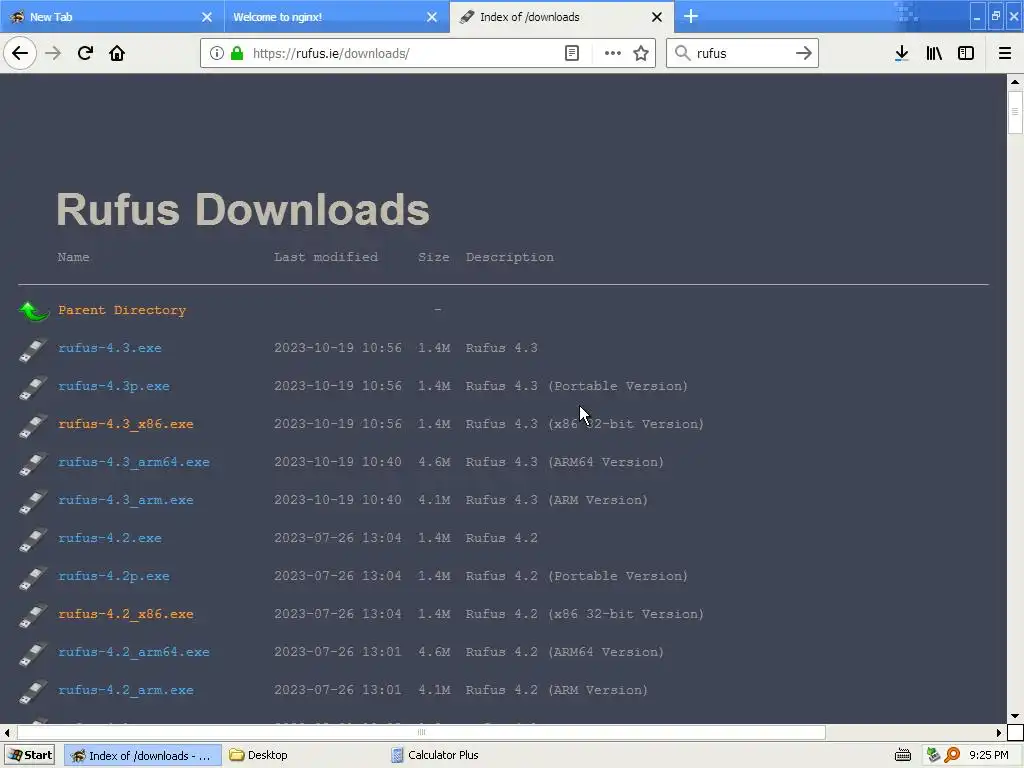Screen dimensions: 1024x768
Task: Open the browser home page
Action: click(117, 53)
